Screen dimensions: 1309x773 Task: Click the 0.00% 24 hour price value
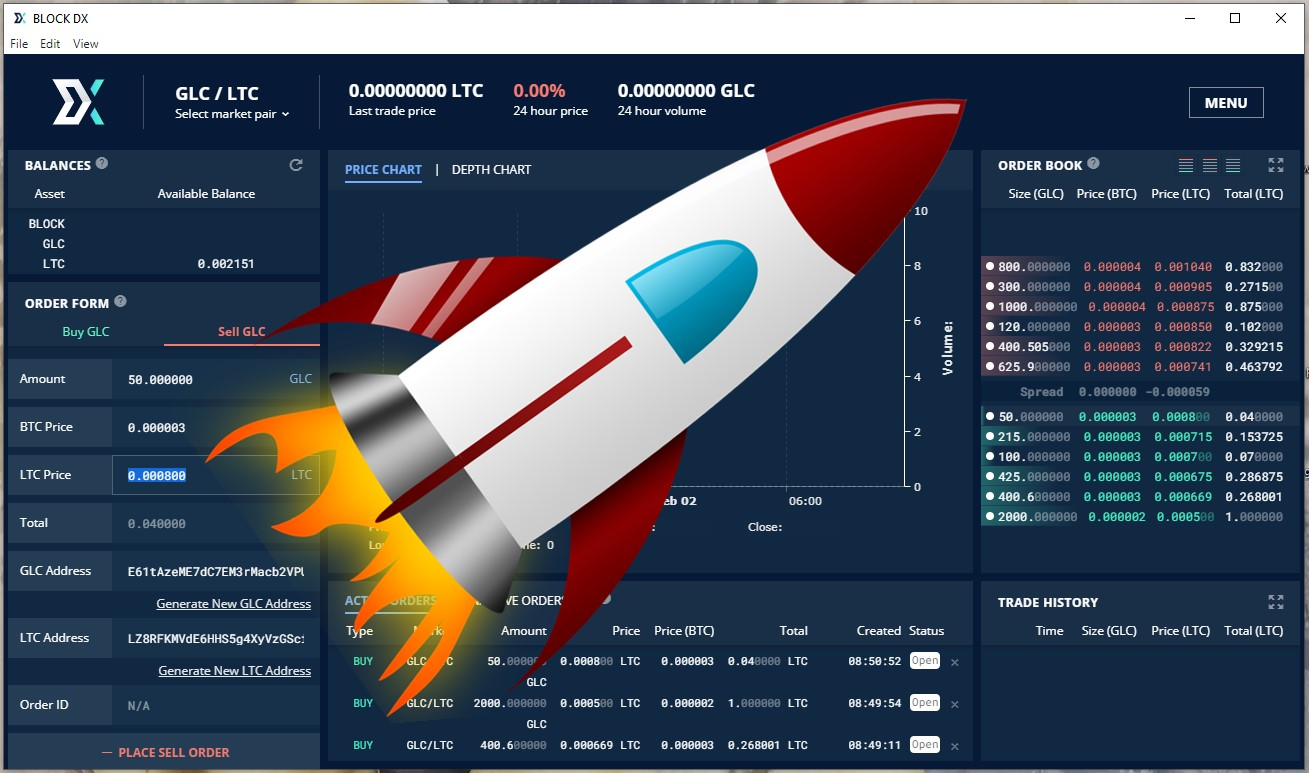point(539,91)
